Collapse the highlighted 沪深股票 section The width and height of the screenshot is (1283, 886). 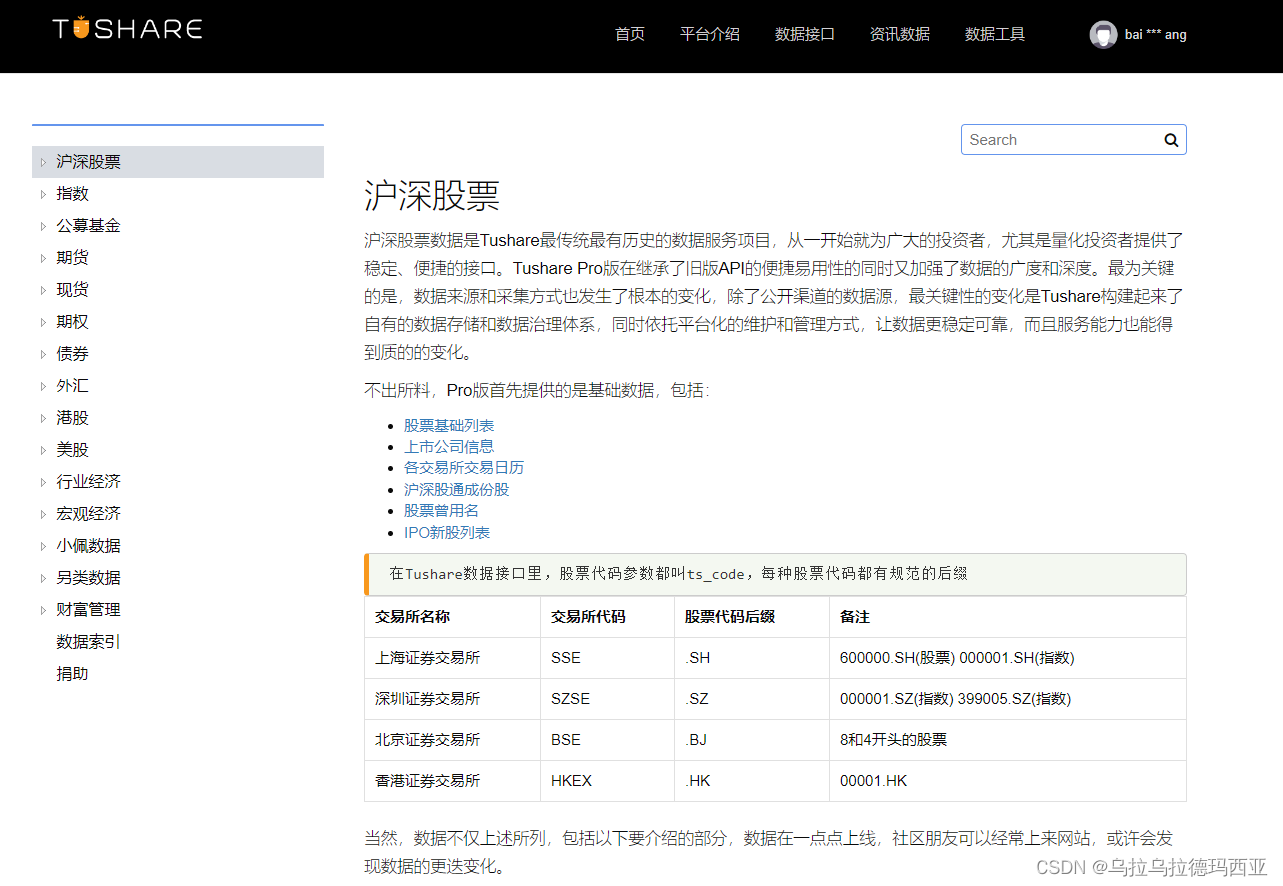[x=44, y=161]
